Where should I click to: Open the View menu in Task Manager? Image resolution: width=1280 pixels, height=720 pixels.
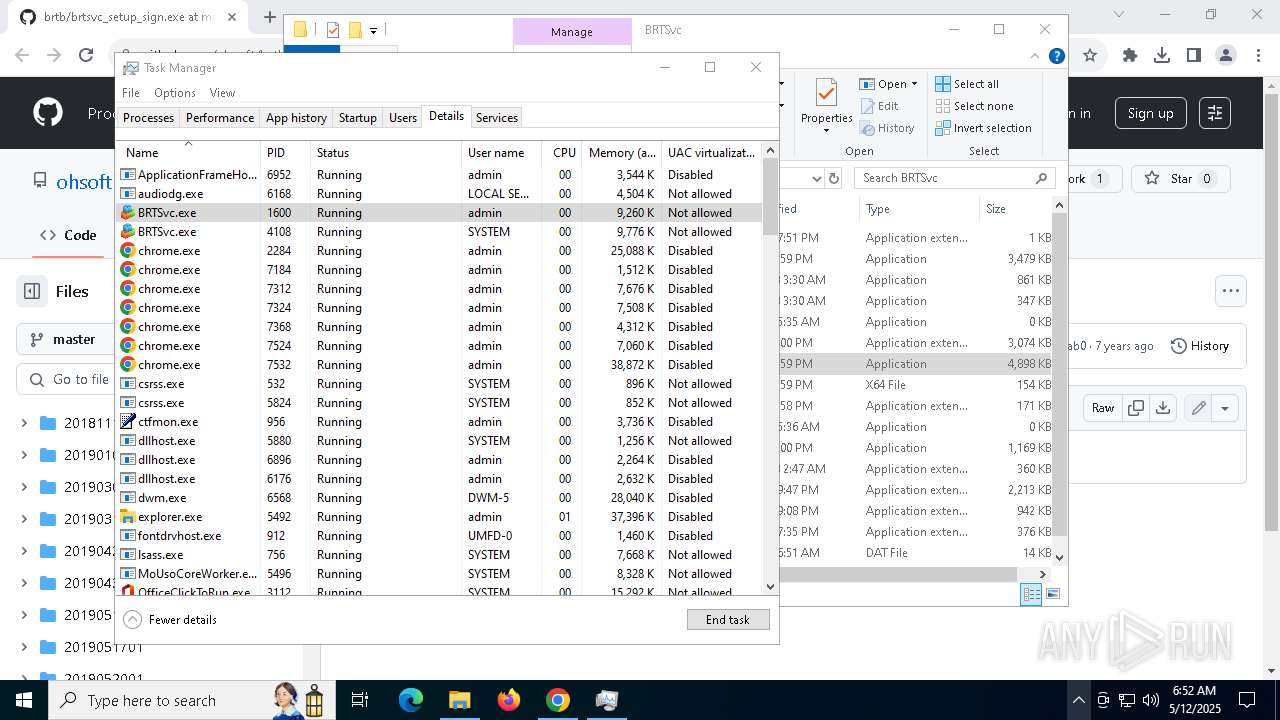222,93
